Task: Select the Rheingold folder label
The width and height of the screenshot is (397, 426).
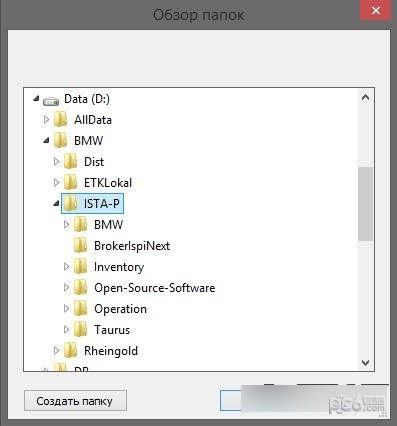Action: 111,351
